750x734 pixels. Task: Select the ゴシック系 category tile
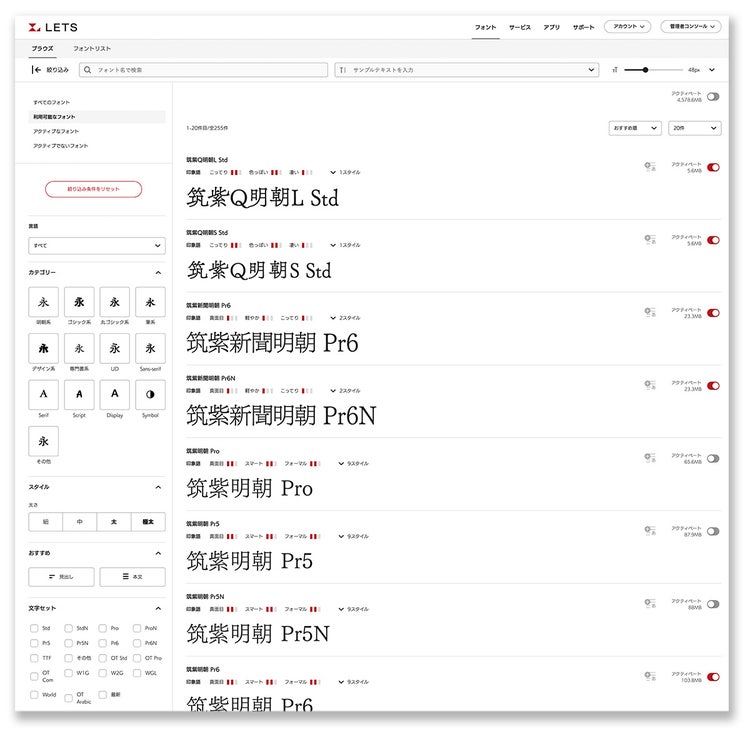pyautogui.click(x=79, y=302)
